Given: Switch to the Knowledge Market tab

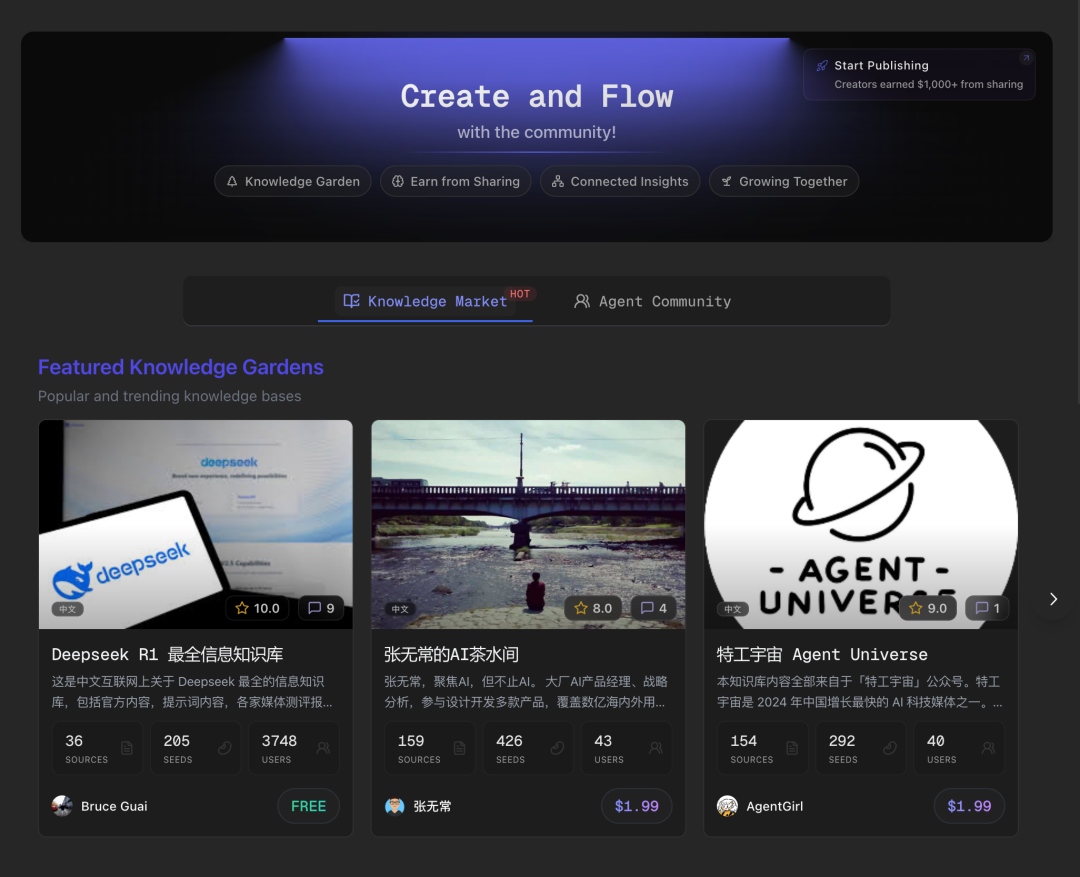Looking at the screenshot, I should click(x=425, y=301).
